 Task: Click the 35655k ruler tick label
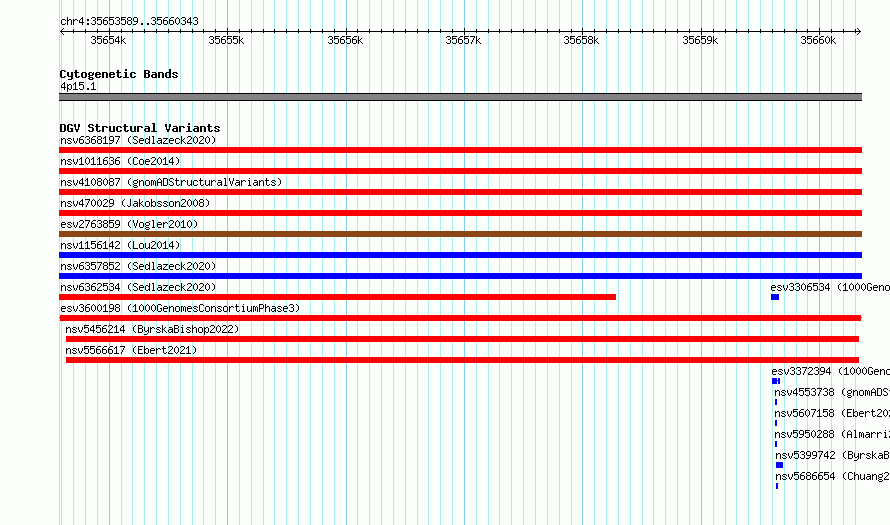click(x=226, y=40)
